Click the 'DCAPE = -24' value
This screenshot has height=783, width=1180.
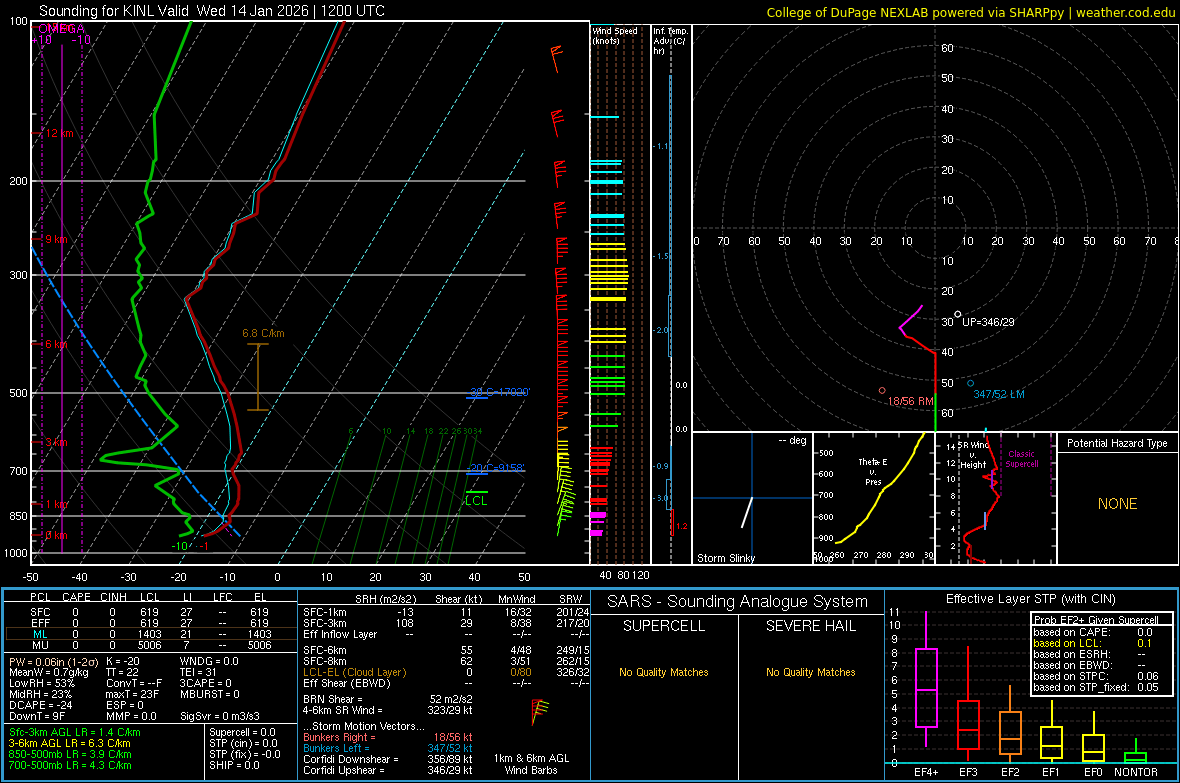point(40,705)
